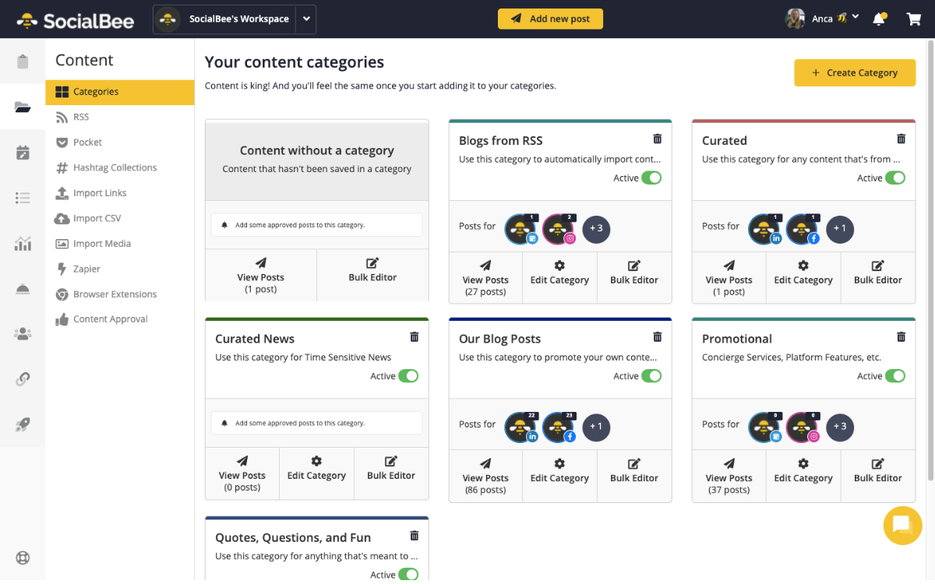Open notifications via the bell icon
Image resolution: width=935 pixels, height=584 pixels.
click(x=878, y=18)
